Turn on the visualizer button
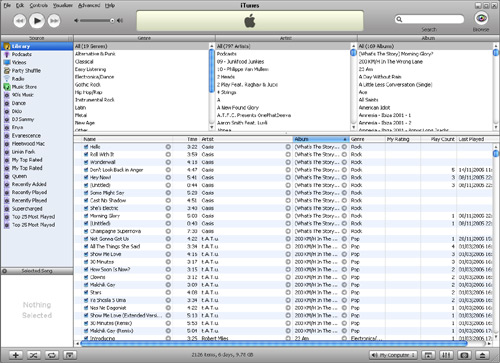The image size is (500, 363). 464,355
